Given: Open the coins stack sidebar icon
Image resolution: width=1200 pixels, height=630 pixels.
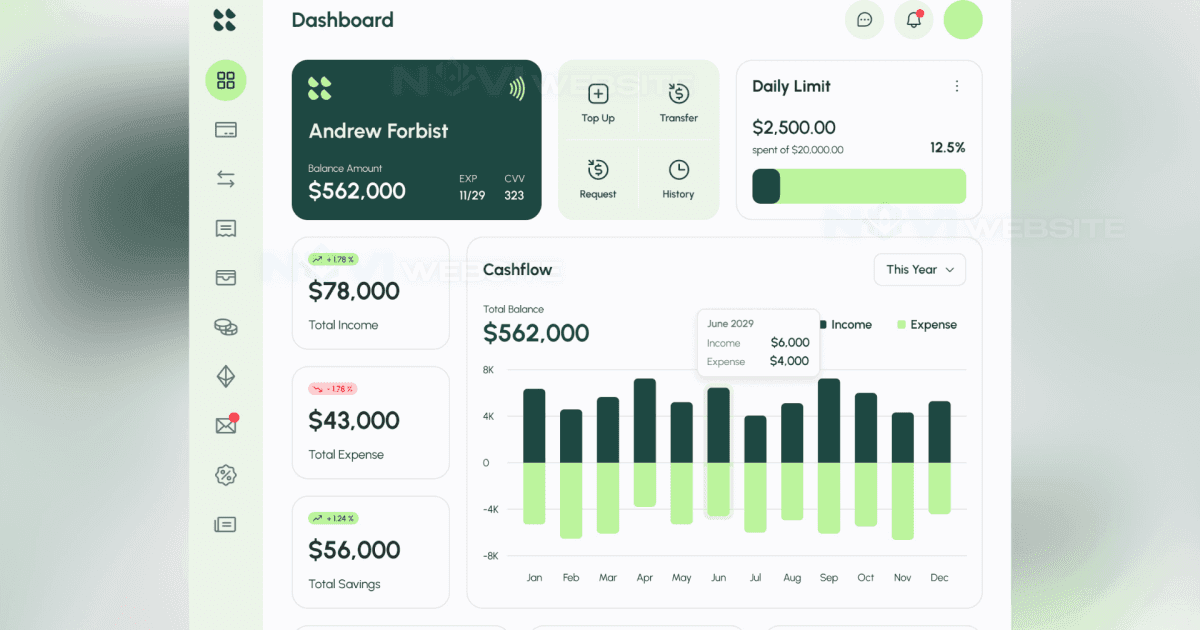Looking at the screenshot, I should tap(226, 327).
